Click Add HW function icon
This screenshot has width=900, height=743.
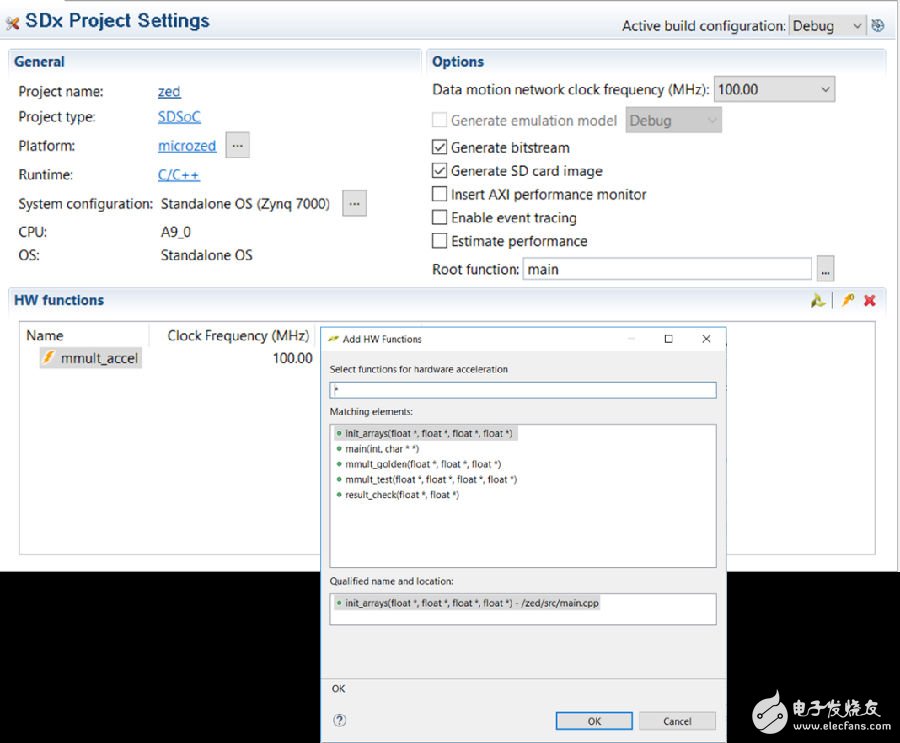point(848,300)
